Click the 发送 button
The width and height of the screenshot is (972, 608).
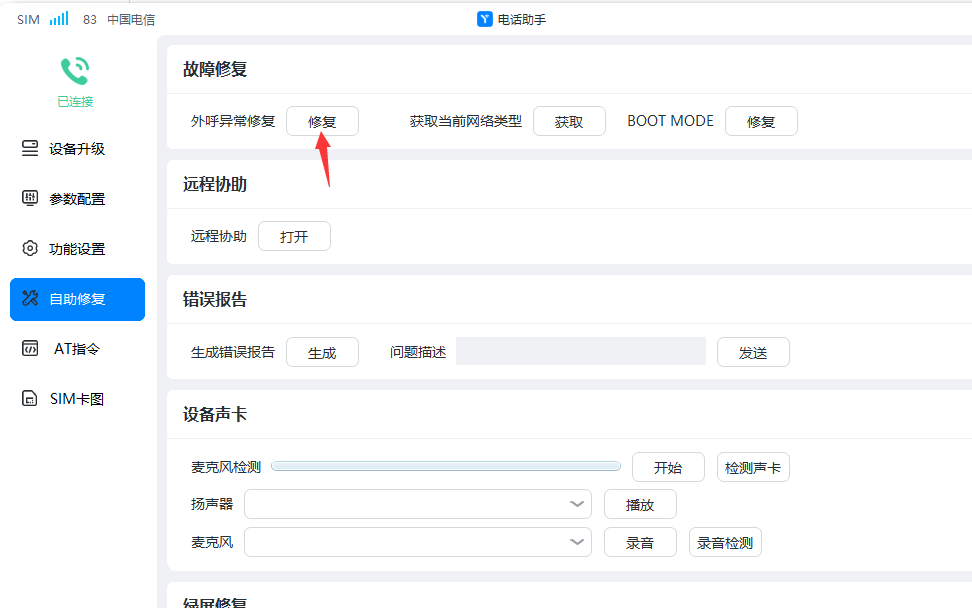pos(753,352)
